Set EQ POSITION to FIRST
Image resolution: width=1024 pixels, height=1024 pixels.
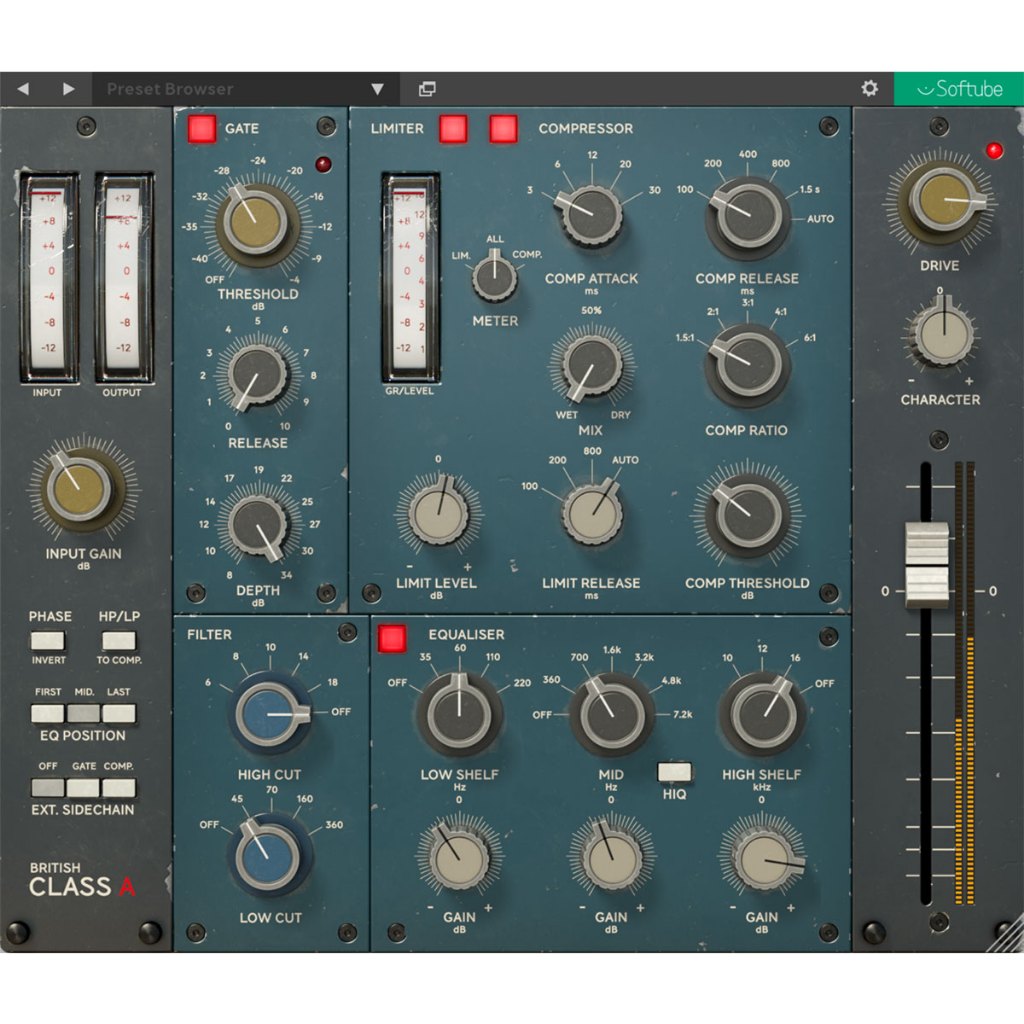47,714
